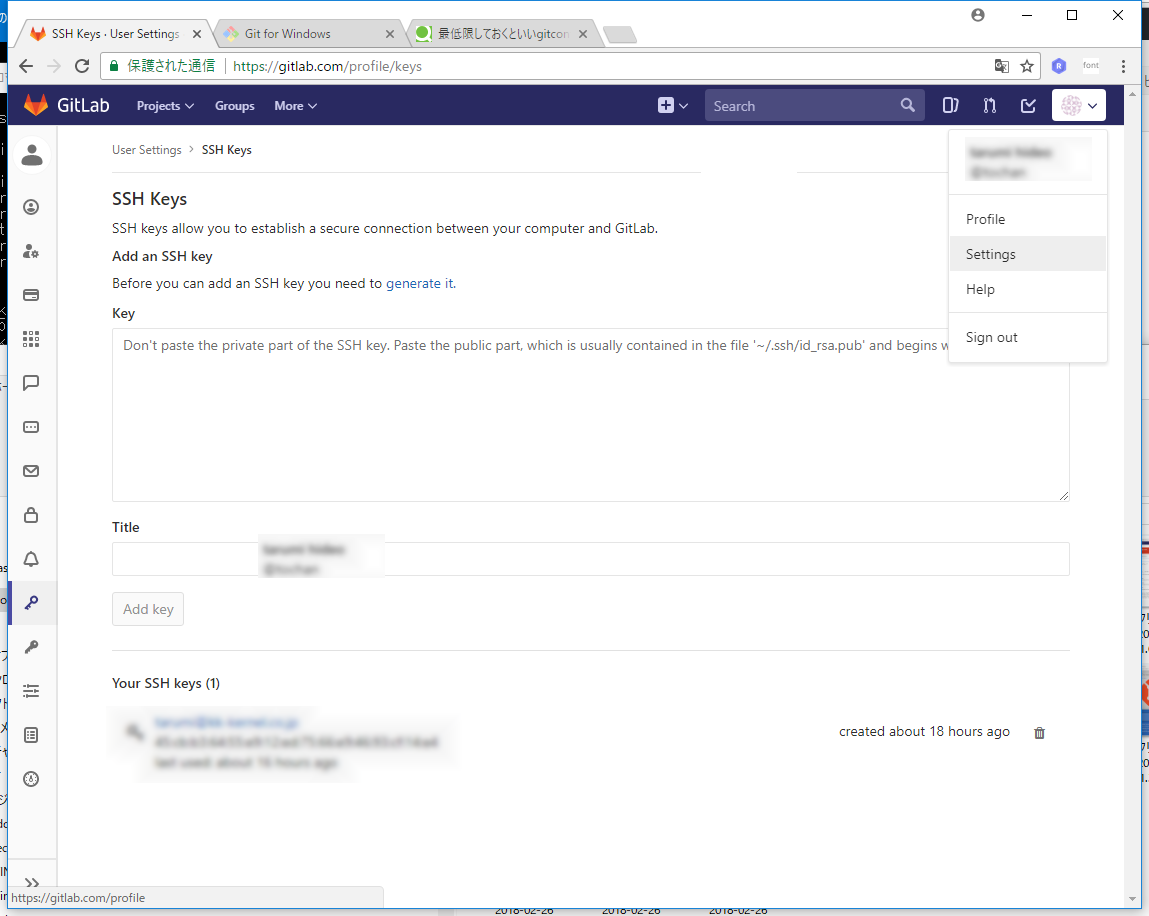Open the Chat settings sidebar icon
Screen dimensions: 1149x916
31,383
